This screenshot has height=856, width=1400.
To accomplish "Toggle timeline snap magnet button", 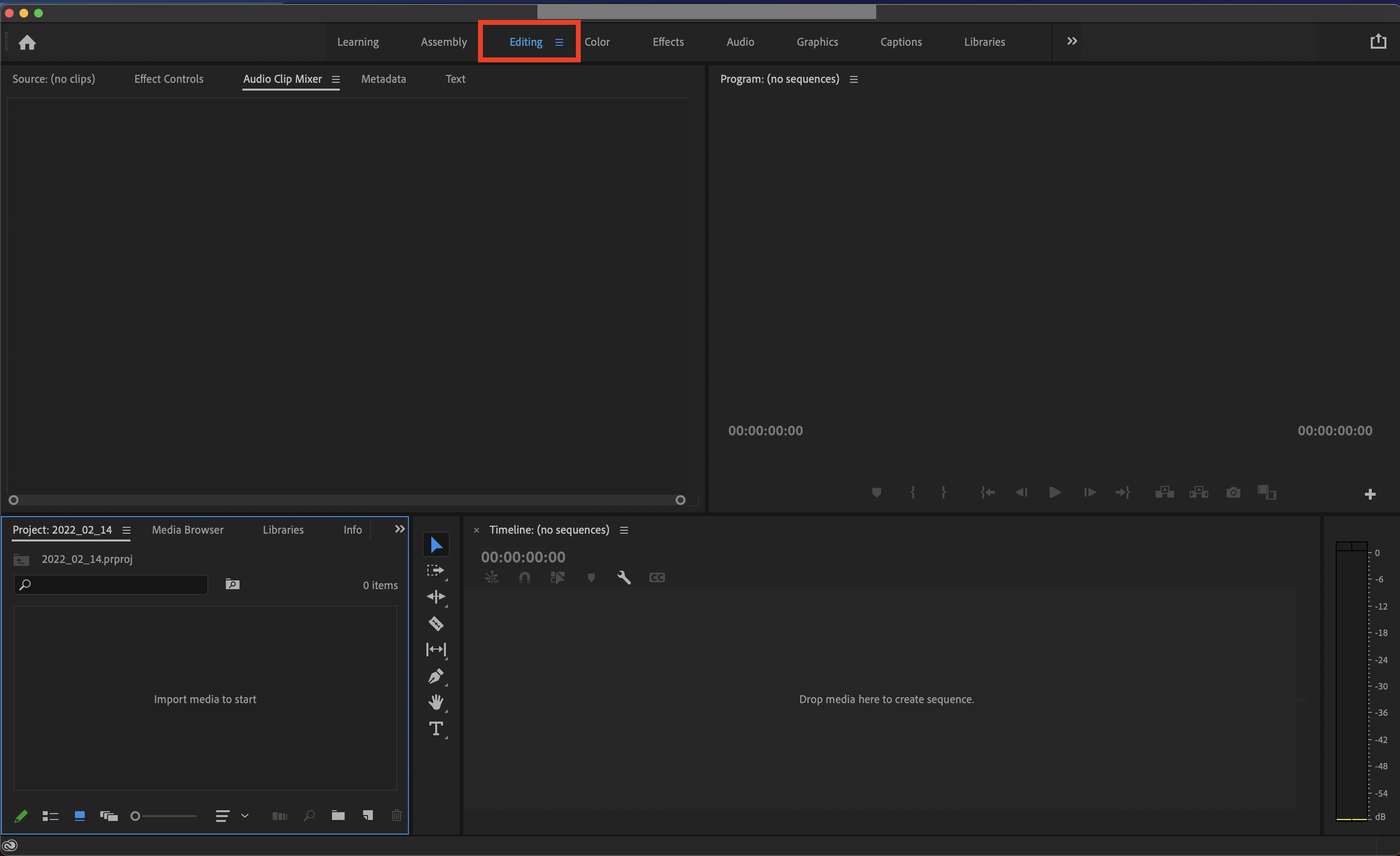I will coord(524,577).
